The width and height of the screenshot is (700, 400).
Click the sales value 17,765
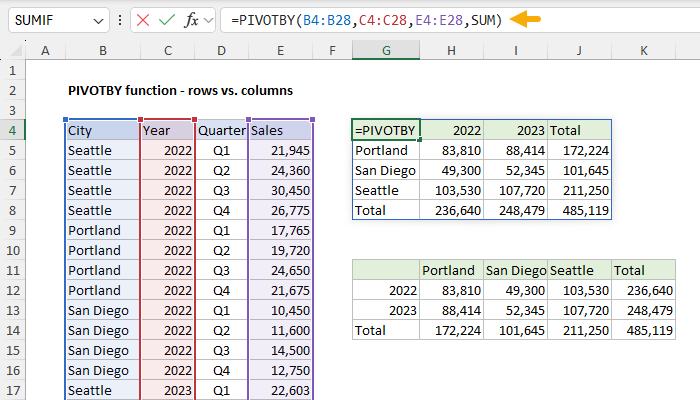point(280,230)
